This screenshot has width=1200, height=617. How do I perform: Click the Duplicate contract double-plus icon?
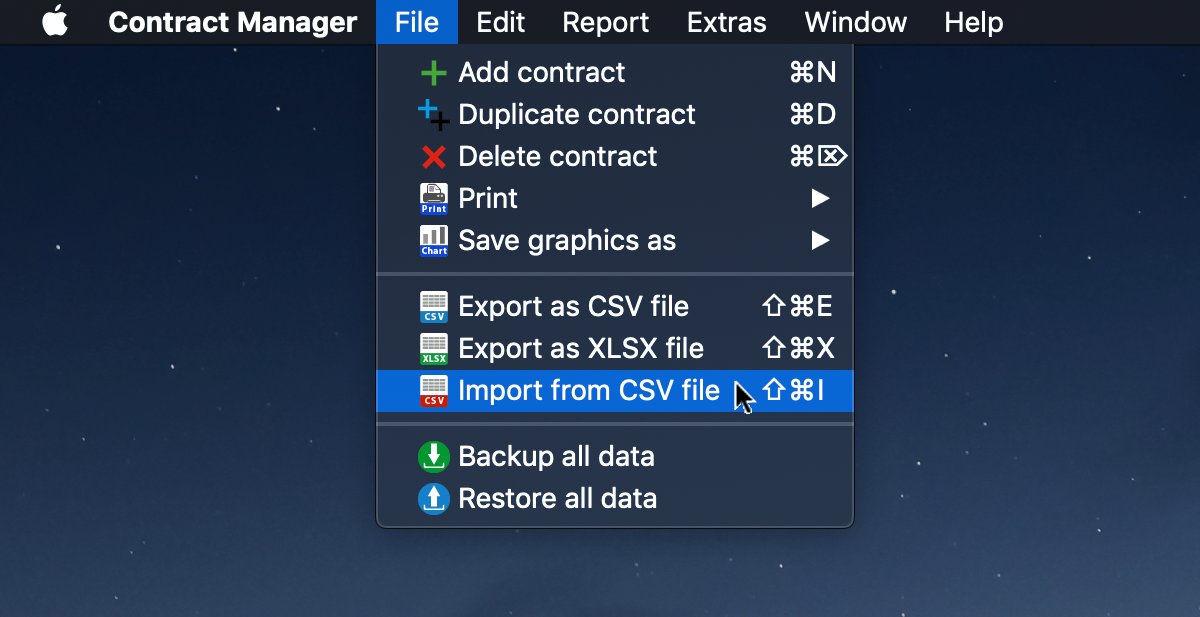point(434,115)
